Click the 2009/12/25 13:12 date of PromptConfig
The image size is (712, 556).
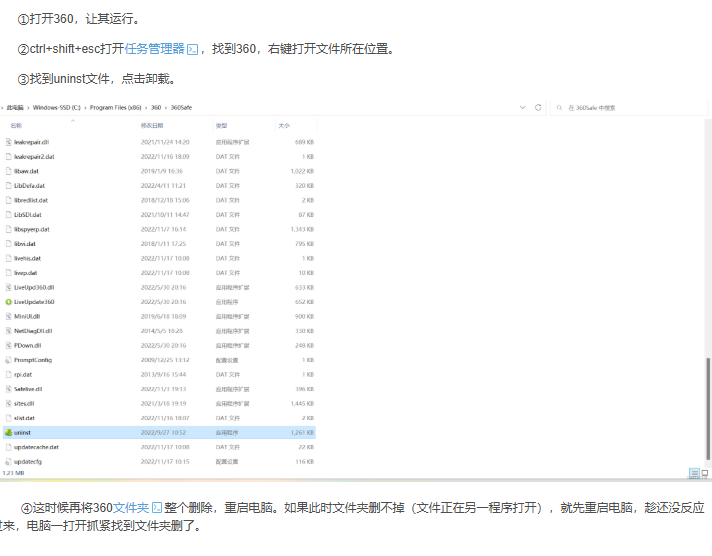[x=165, y=360]
